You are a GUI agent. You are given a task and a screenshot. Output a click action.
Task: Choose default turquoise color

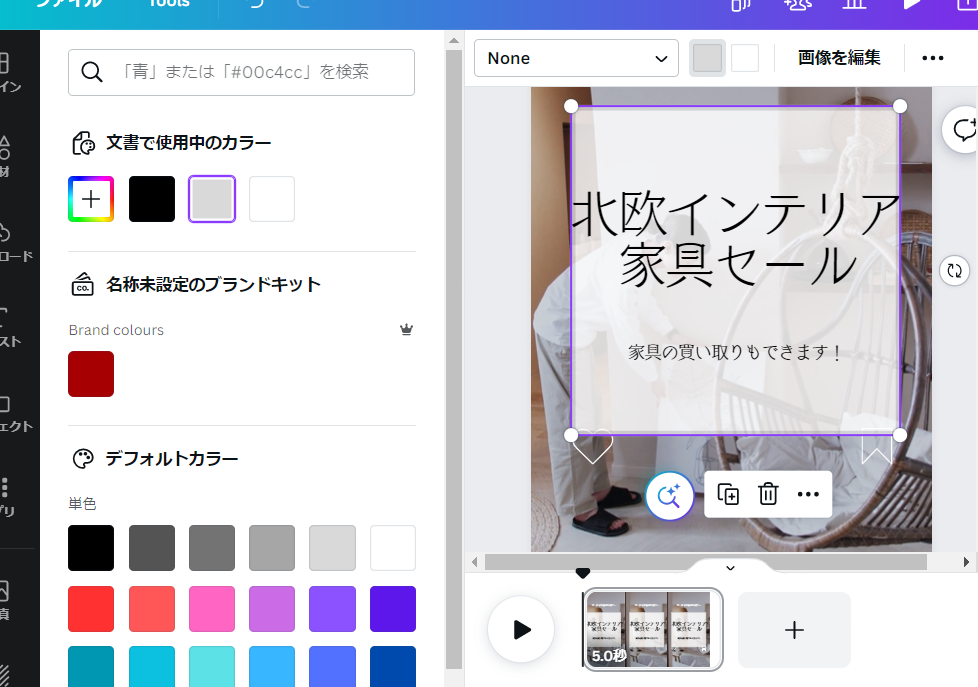click(x=212, y=666)
